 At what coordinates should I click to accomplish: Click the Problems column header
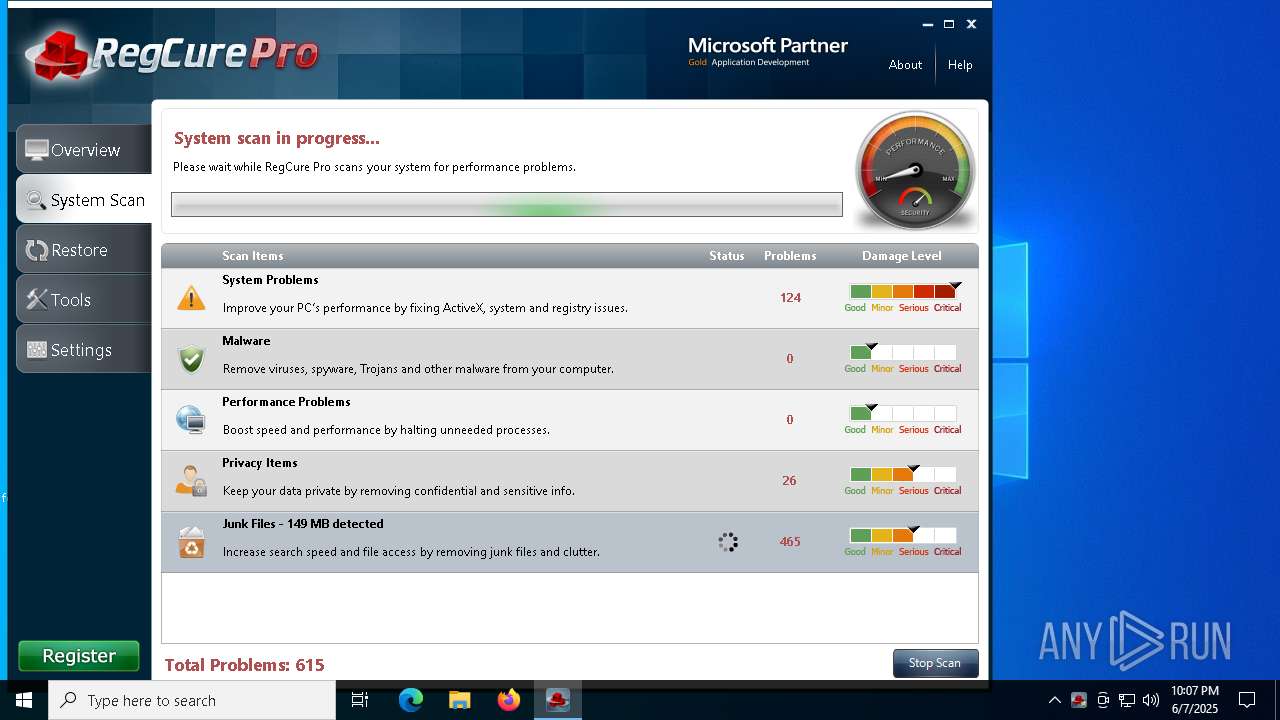[x=790, y=256]
